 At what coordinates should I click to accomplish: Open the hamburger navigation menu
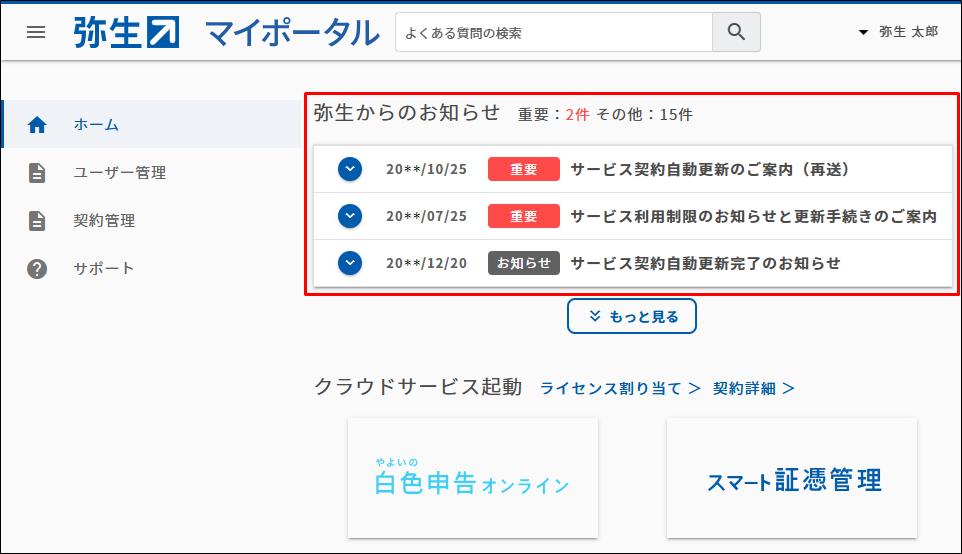(x=36, y=32)
